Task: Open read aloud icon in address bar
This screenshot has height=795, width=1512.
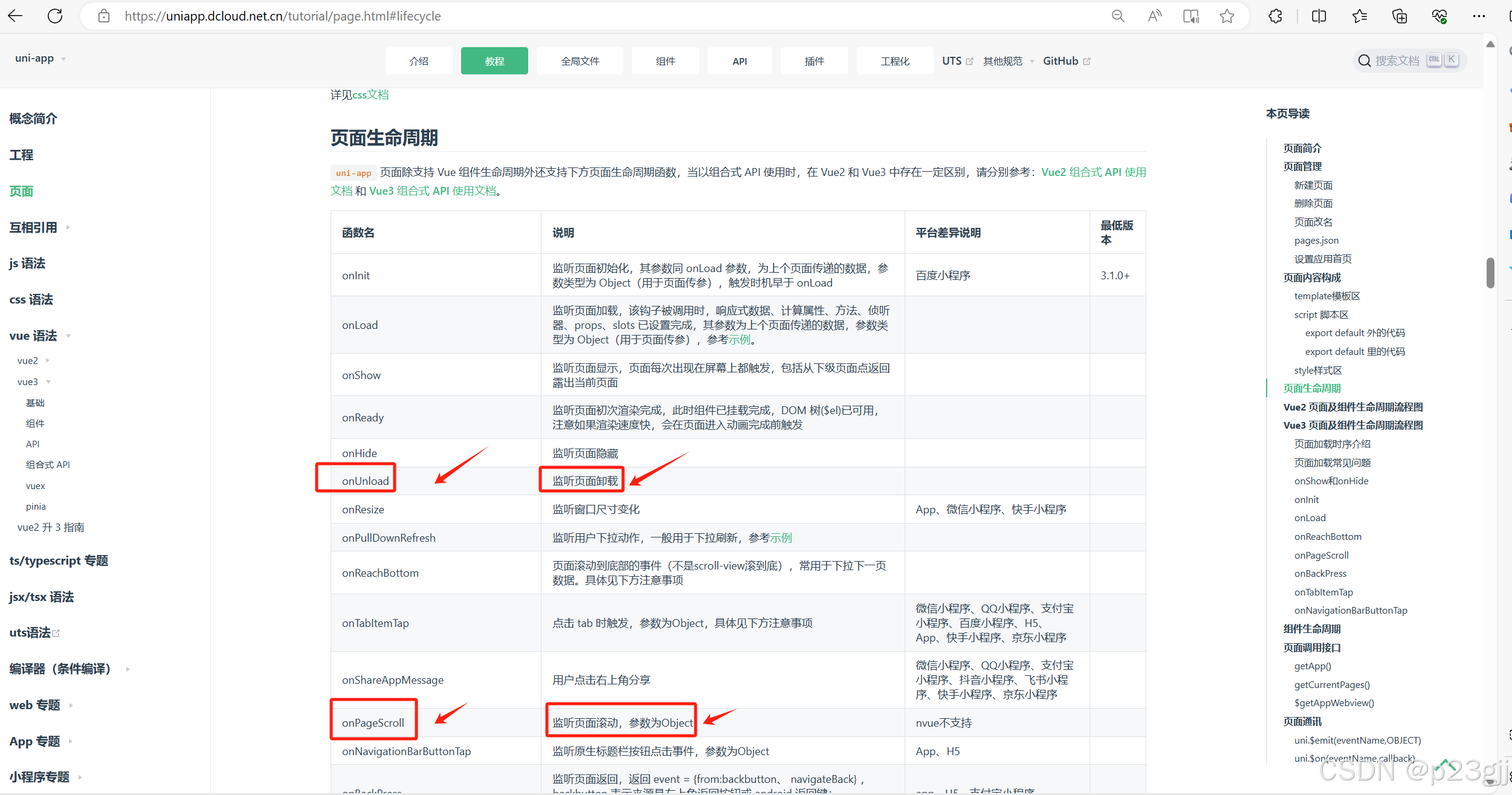Action: [1154, 16]
